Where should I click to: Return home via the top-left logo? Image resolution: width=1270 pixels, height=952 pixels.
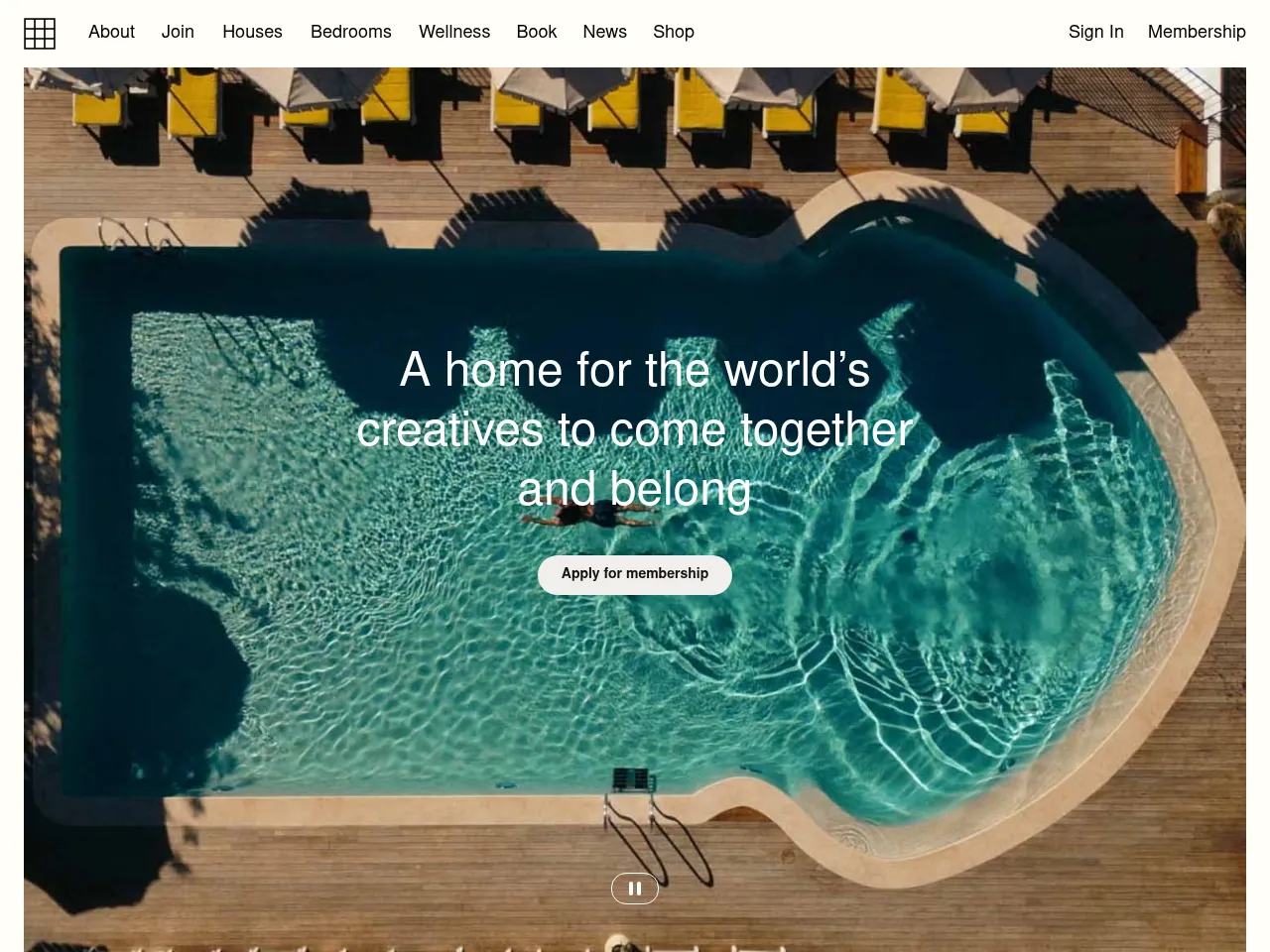[x=40, y=33]
